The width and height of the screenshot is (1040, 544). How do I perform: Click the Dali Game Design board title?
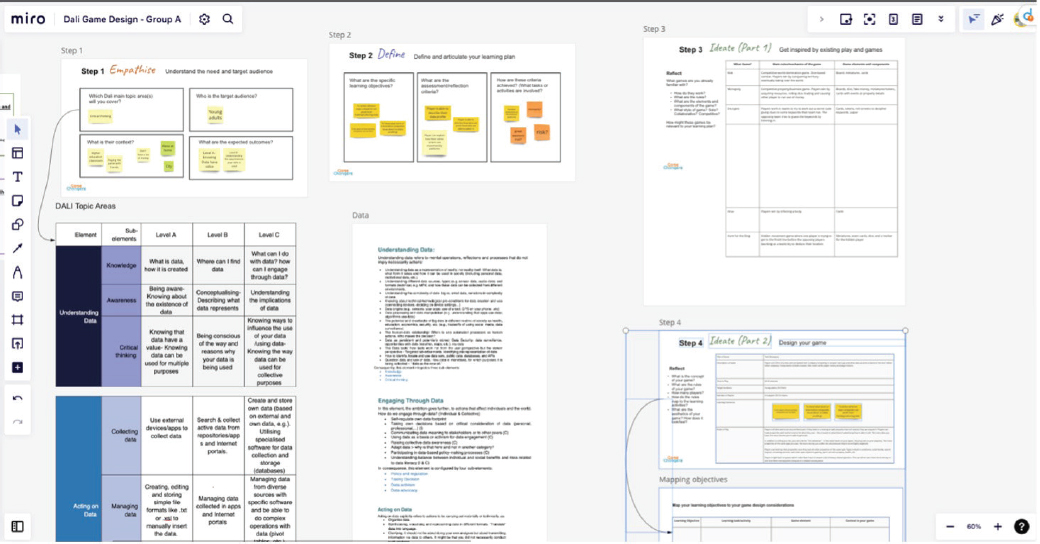[x=122, y=19]
